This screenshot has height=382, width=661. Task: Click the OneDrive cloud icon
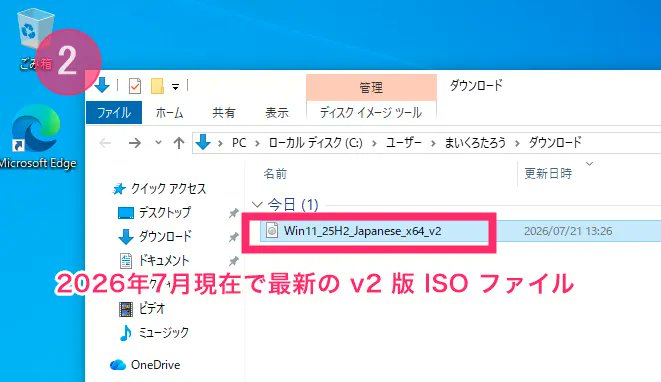[118, 365]
